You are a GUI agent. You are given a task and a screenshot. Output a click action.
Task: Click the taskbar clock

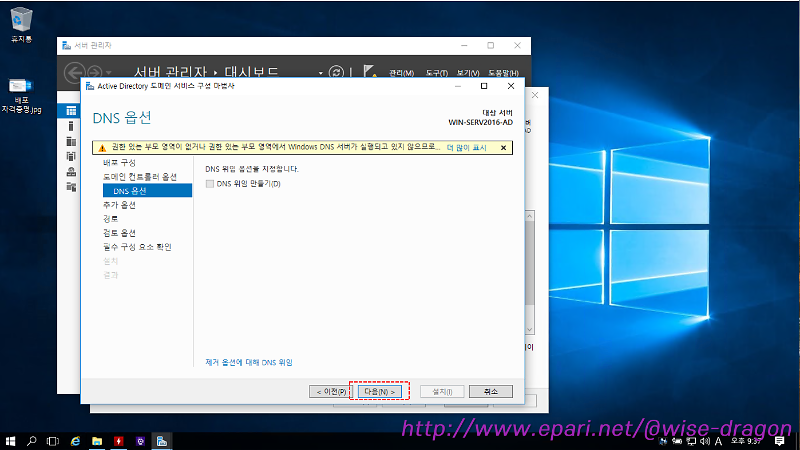click(746, 441)
